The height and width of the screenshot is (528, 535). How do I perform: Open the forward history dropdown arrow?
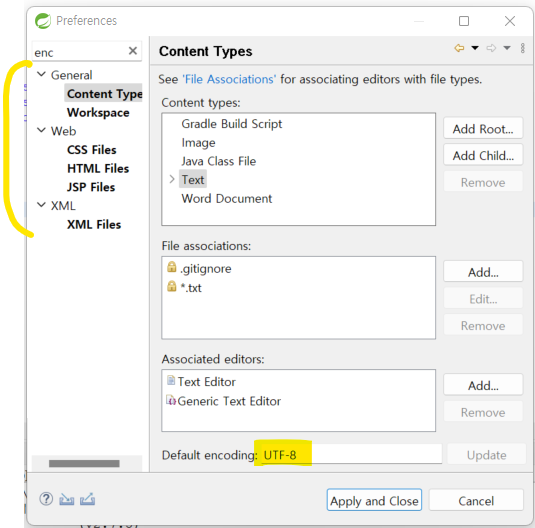click(x=507, y=48)
